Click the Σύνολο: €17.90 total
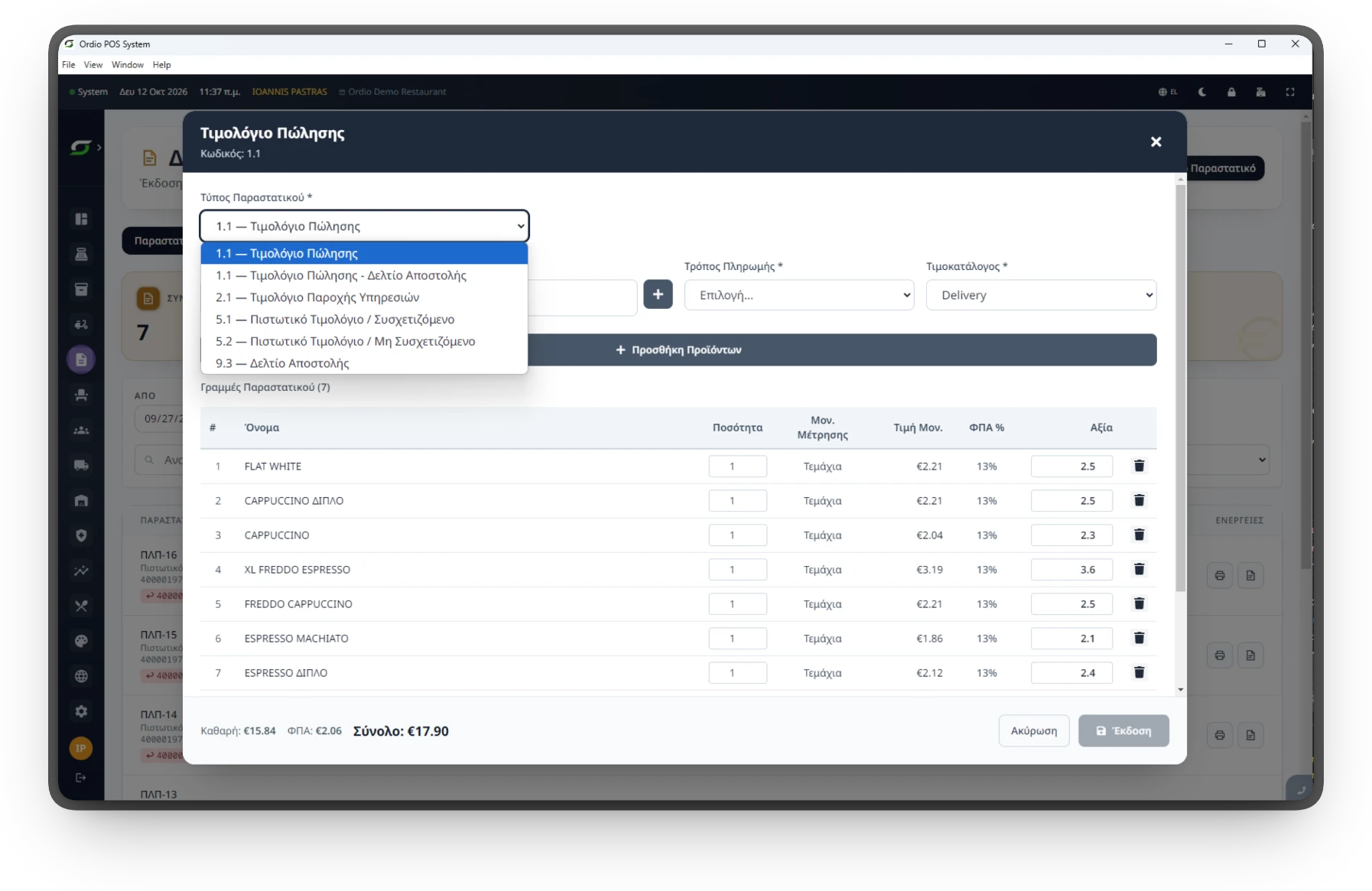 point(401,731)
